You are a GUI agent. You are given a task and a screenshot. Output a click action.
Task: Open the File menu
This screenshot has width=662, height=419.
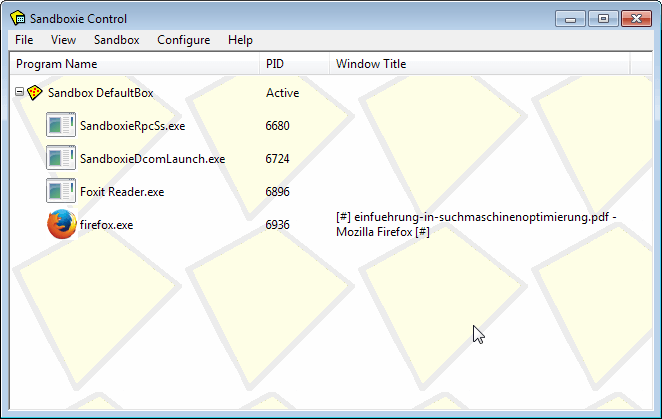pyautogui.click(x=24, y=40)
